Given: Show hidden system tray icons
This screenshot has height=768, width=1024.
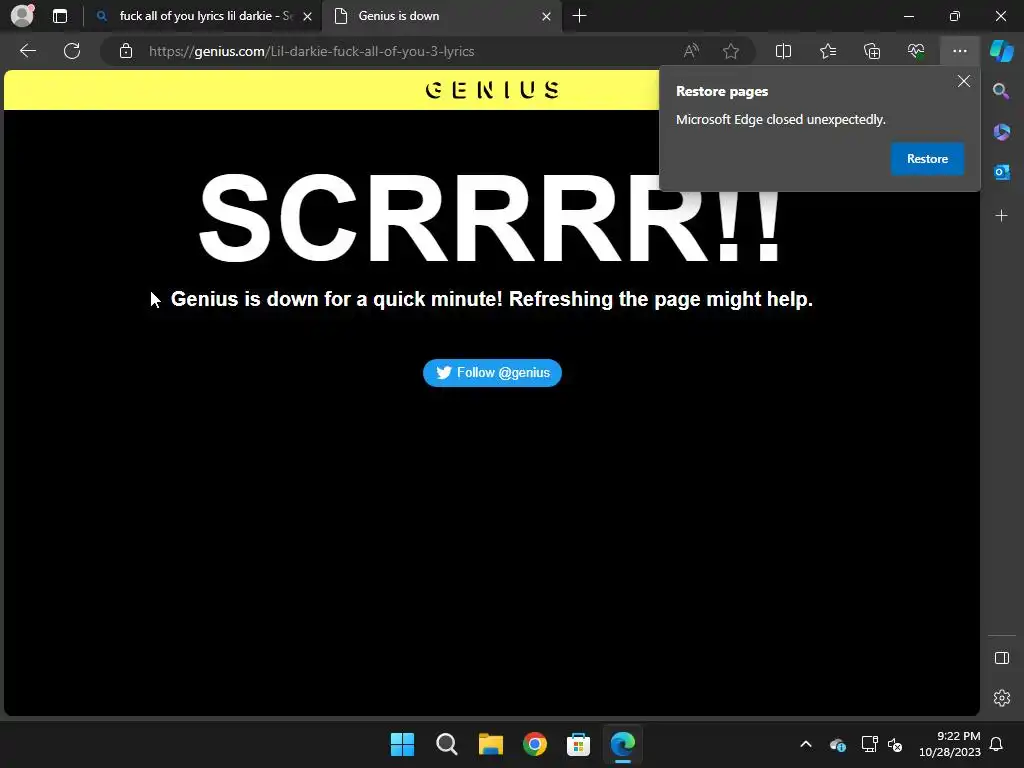Looking at the screenshot, I should 806,744.
